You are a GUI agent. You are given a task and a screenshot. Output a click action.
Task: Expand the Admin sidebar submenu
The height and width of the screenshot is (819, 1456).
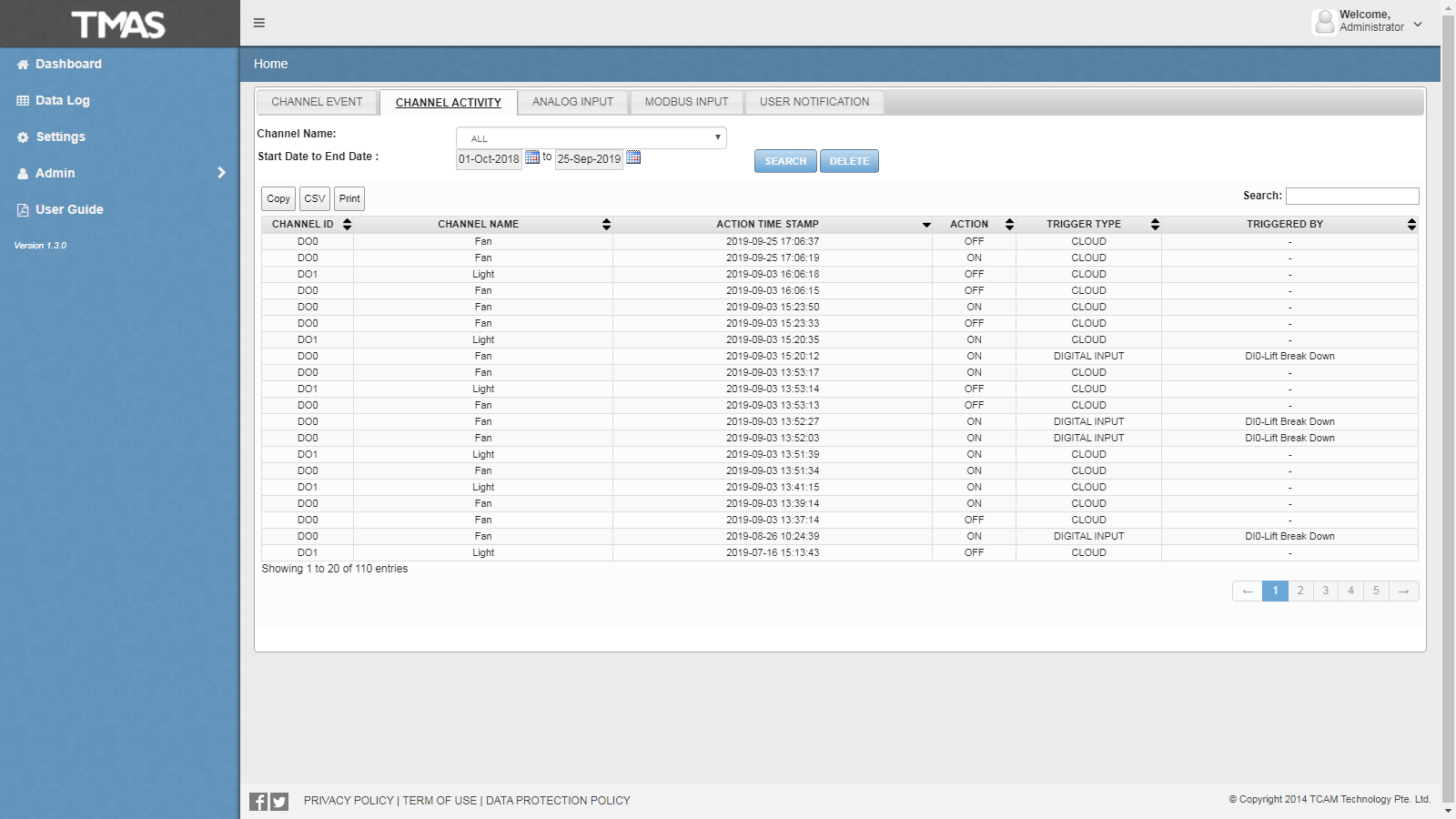[221, 173]
